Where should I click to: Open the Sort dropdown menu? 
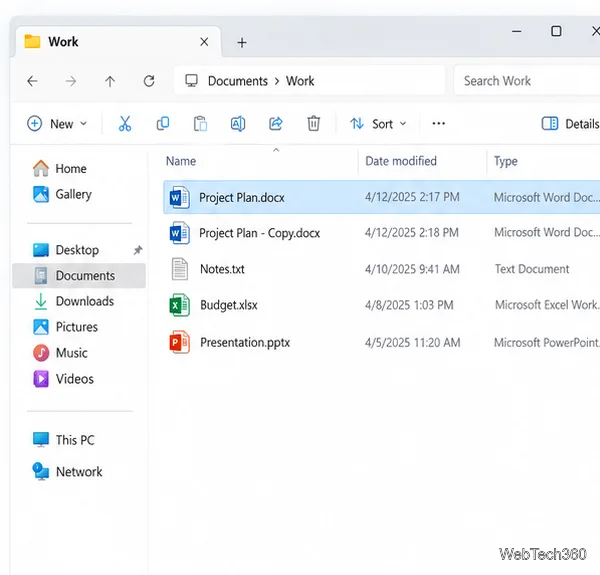click(378, 124)
